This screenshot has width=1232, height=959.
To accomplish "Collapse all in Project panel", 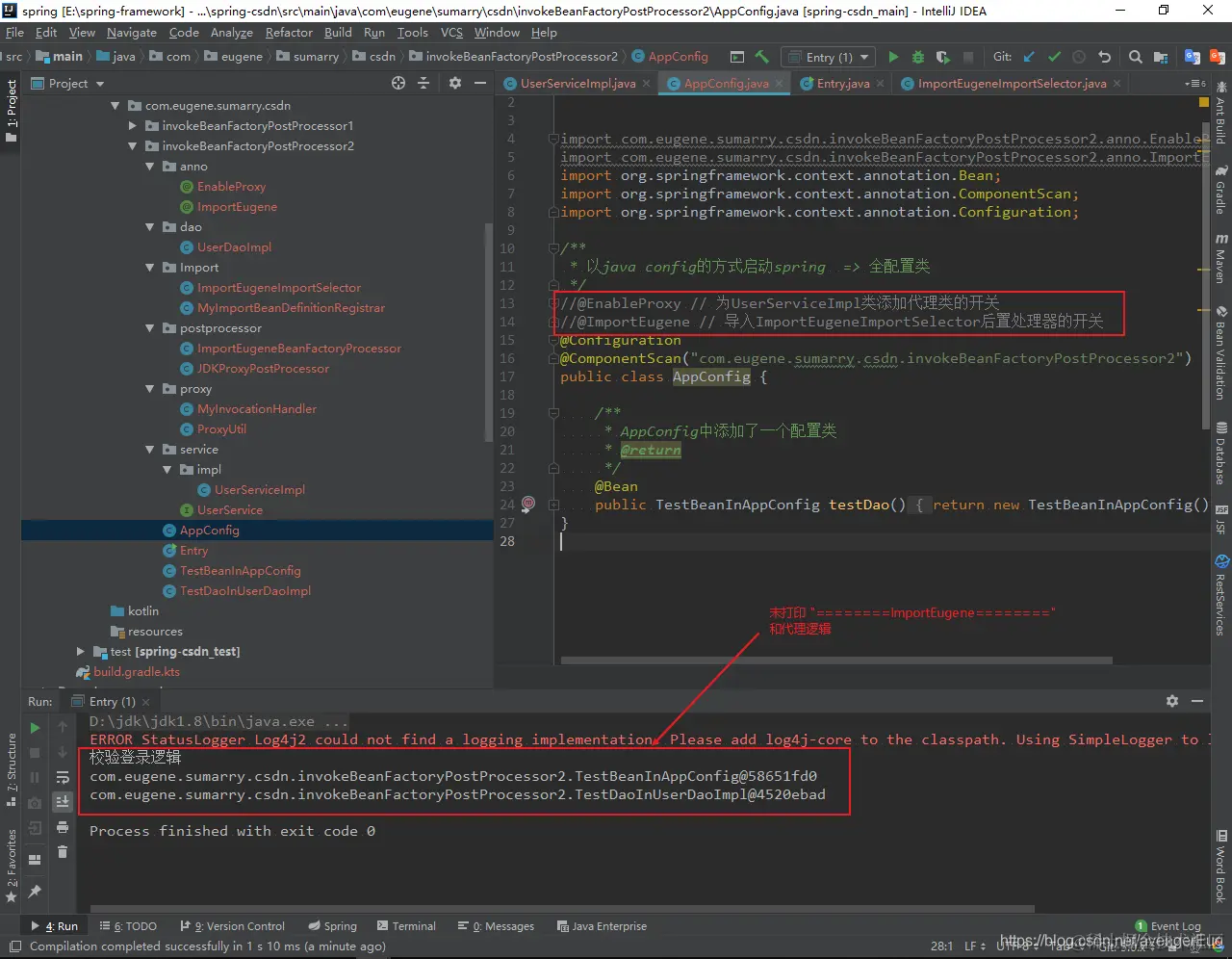I will [x=423, y=84].
